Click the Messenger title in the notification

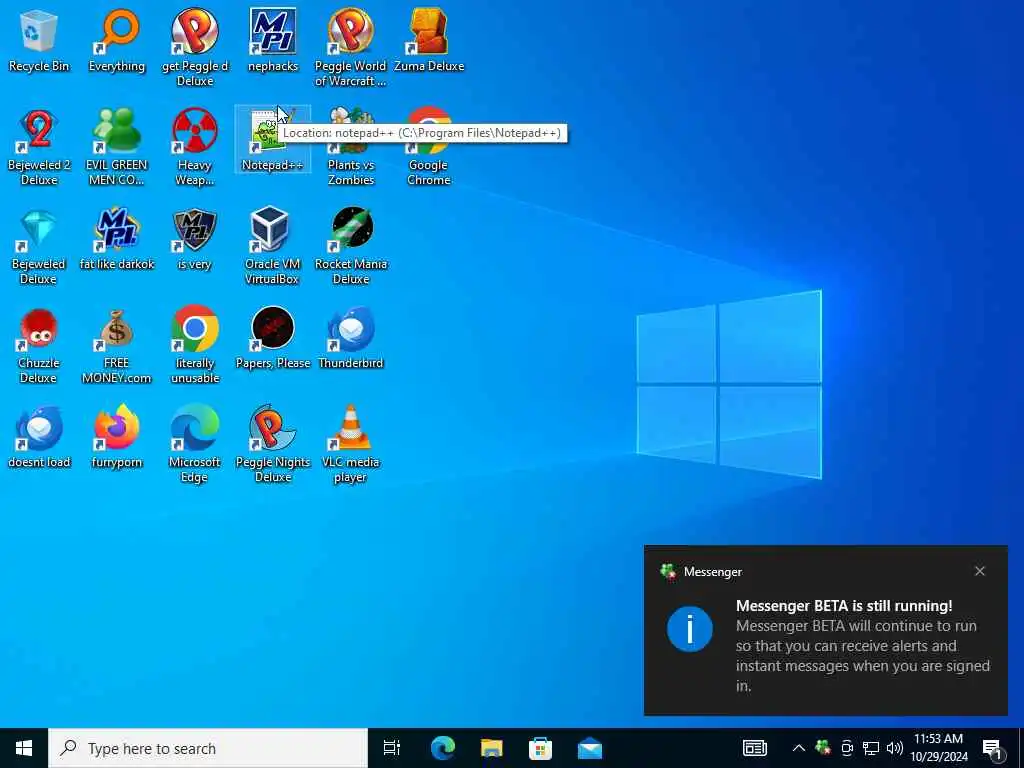(x=712, y=572)
